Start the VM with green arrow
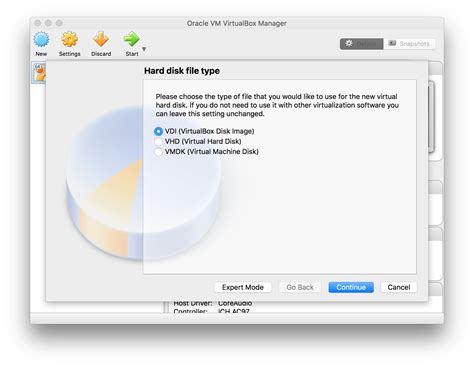Image resolution: width=474 pixels, height=367 pixels. click(132, 39)
